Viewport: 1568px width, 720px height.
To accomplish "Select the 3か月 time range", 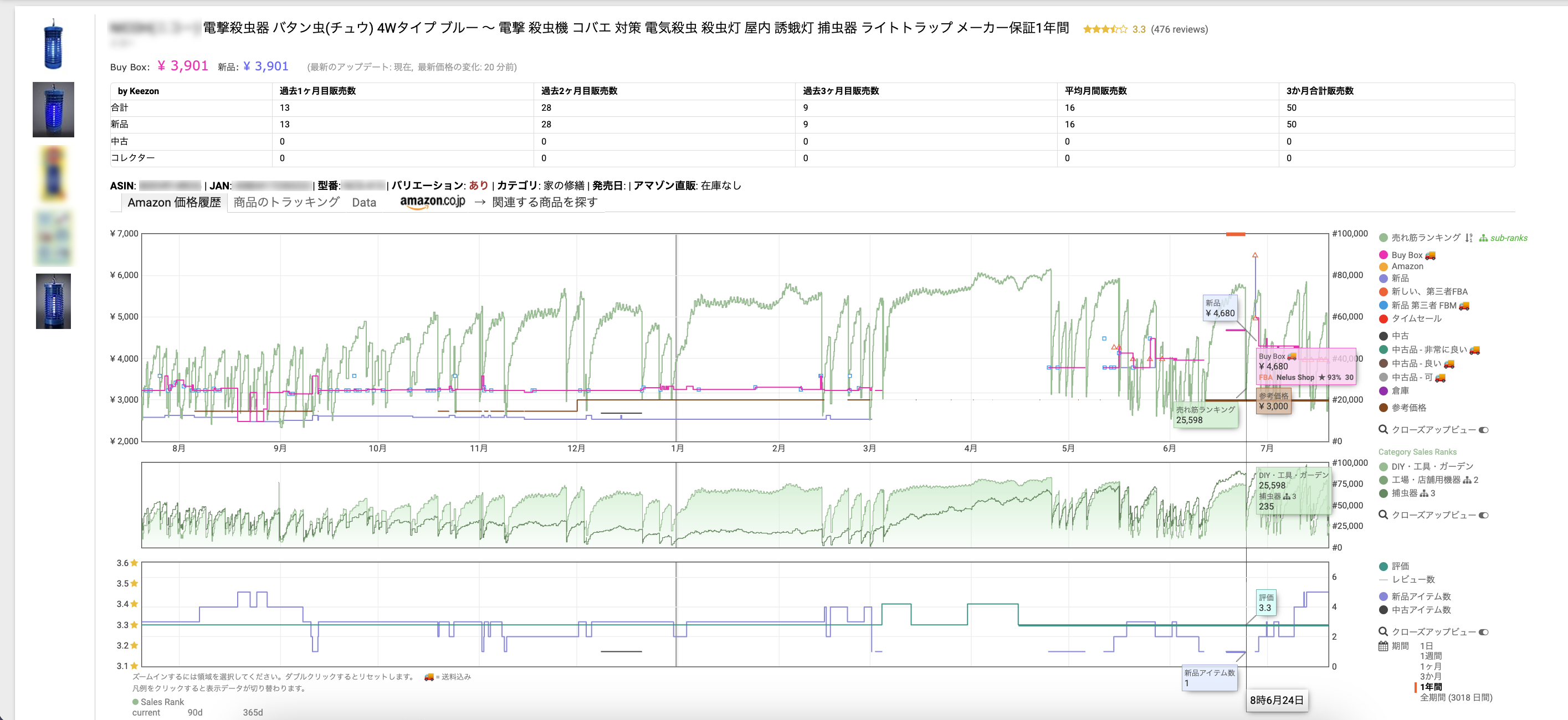I will pos(1431,676).
